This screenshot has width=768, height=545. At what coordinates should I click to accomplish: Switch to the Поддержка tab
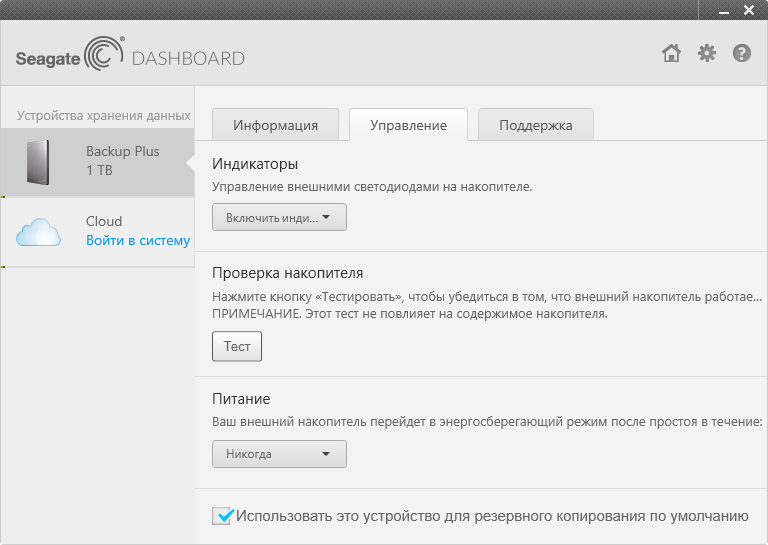coord(536,125)
